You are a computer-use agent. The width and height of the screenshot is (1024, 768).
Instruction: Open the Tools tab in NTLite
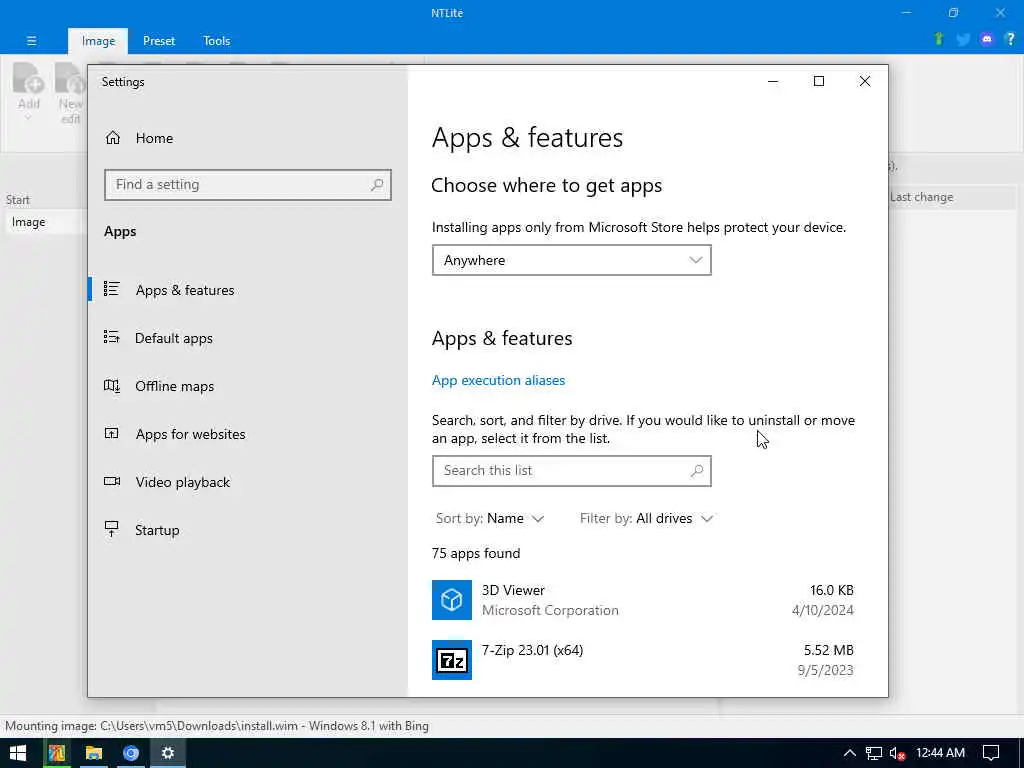(x=216, y=40)
